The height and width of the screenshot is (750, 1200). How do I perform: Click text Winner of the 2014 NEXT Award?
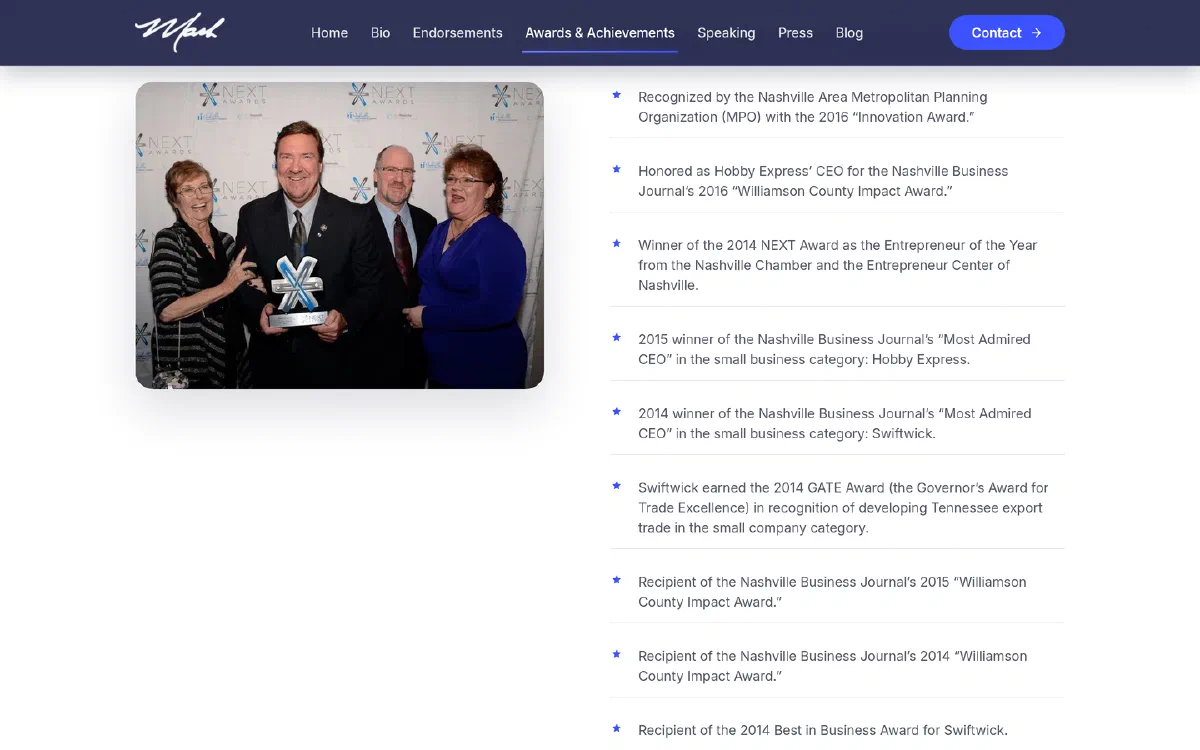(838, 265)
